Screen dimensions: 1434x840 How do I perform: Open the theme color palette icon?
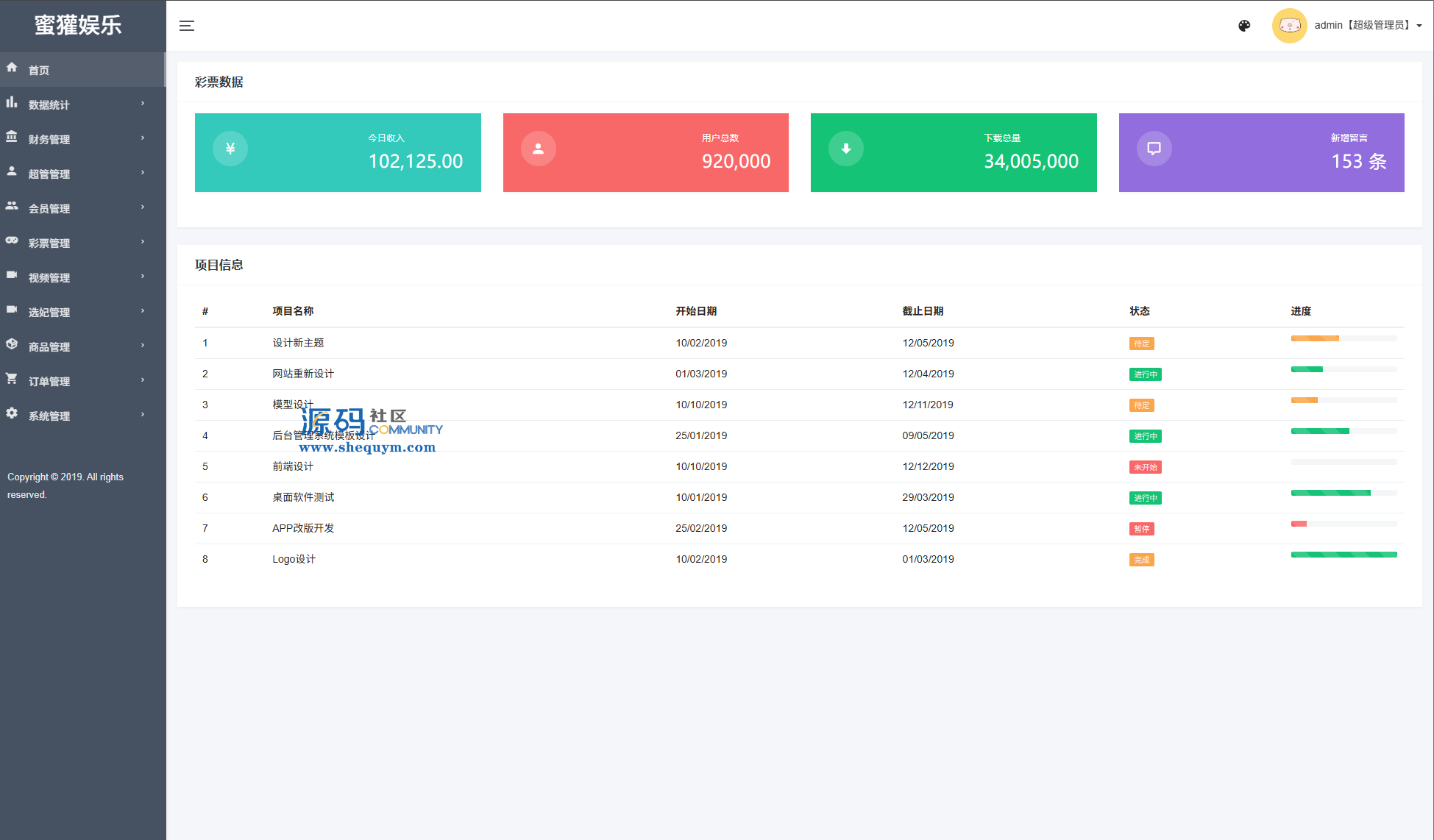pyautogui.click(x=1244, y=26)
